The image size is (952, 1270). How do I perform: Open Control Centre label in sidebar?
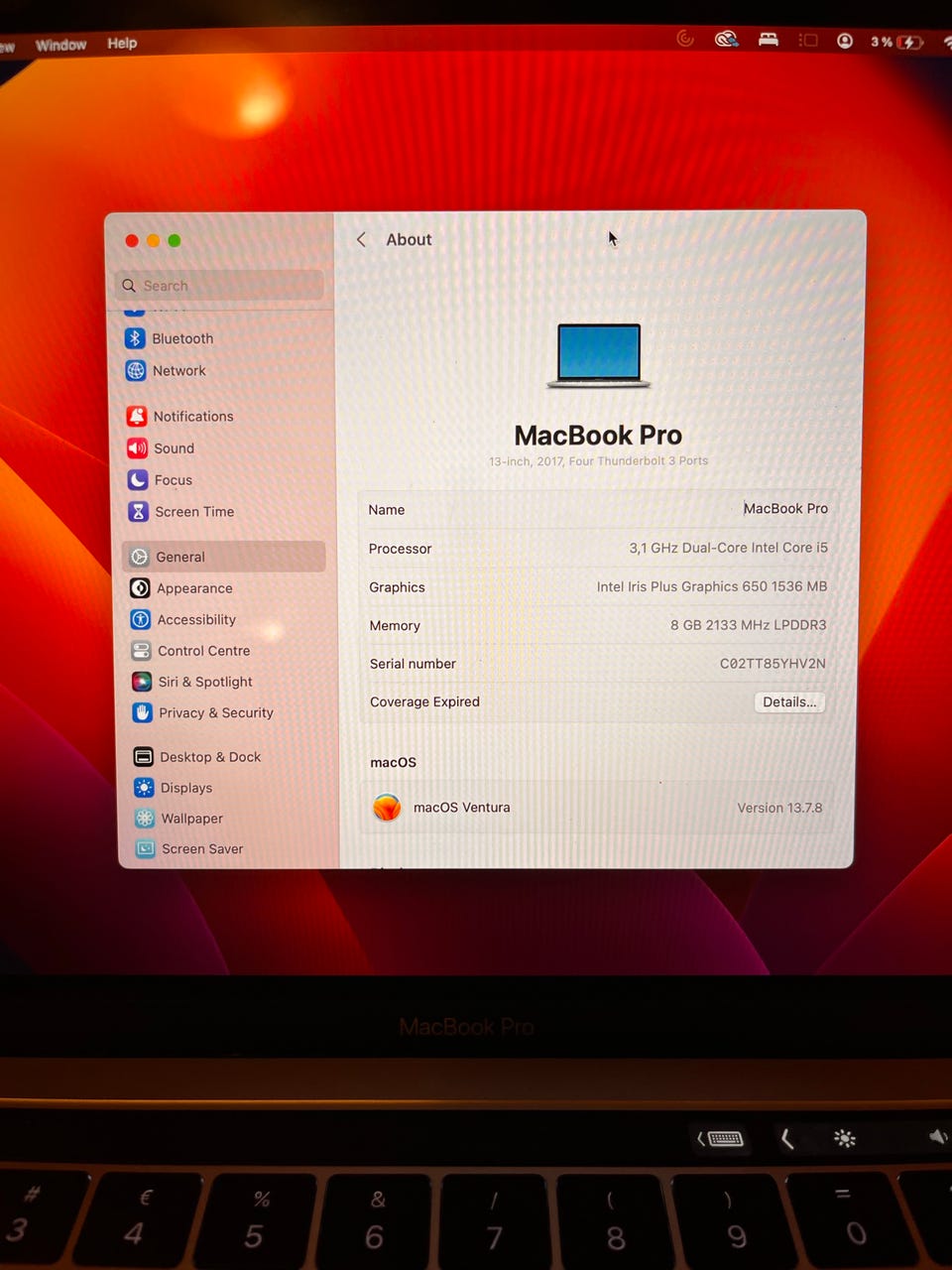[204, 651]
